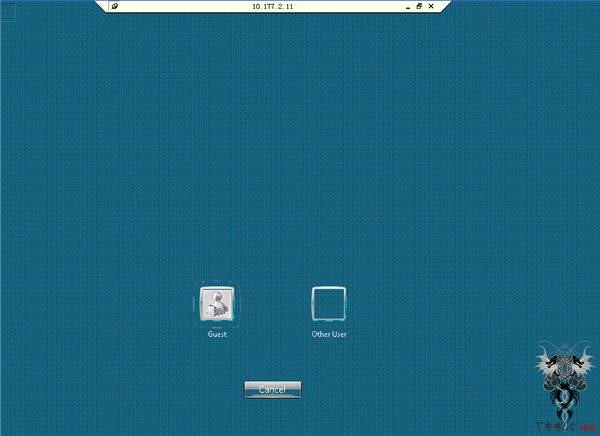Close the 10.177.2.11 remote connection

tap(433, 6)
